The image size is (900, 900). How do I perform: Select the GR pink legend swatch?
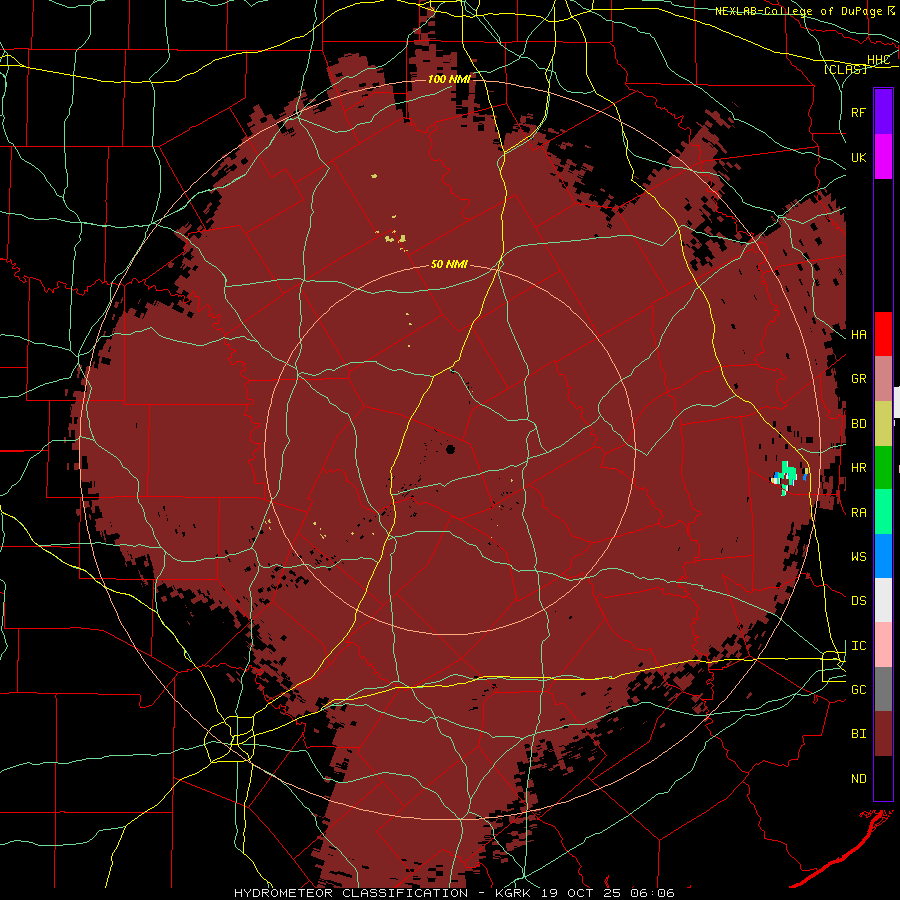click(x=883, y=379)
